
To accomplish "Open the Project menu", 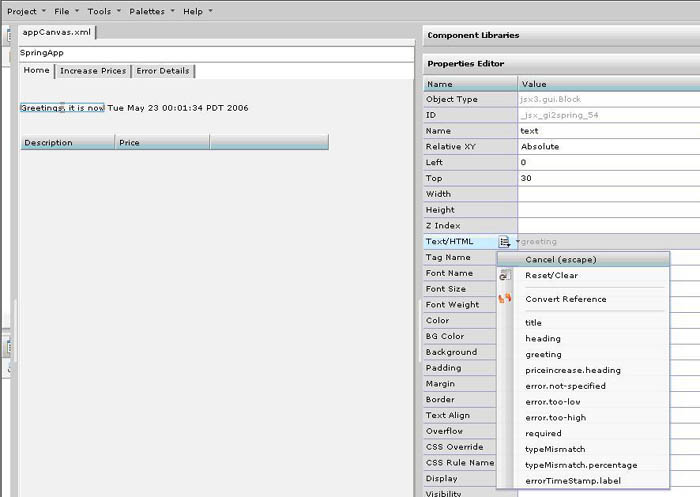I will [27, 11].
